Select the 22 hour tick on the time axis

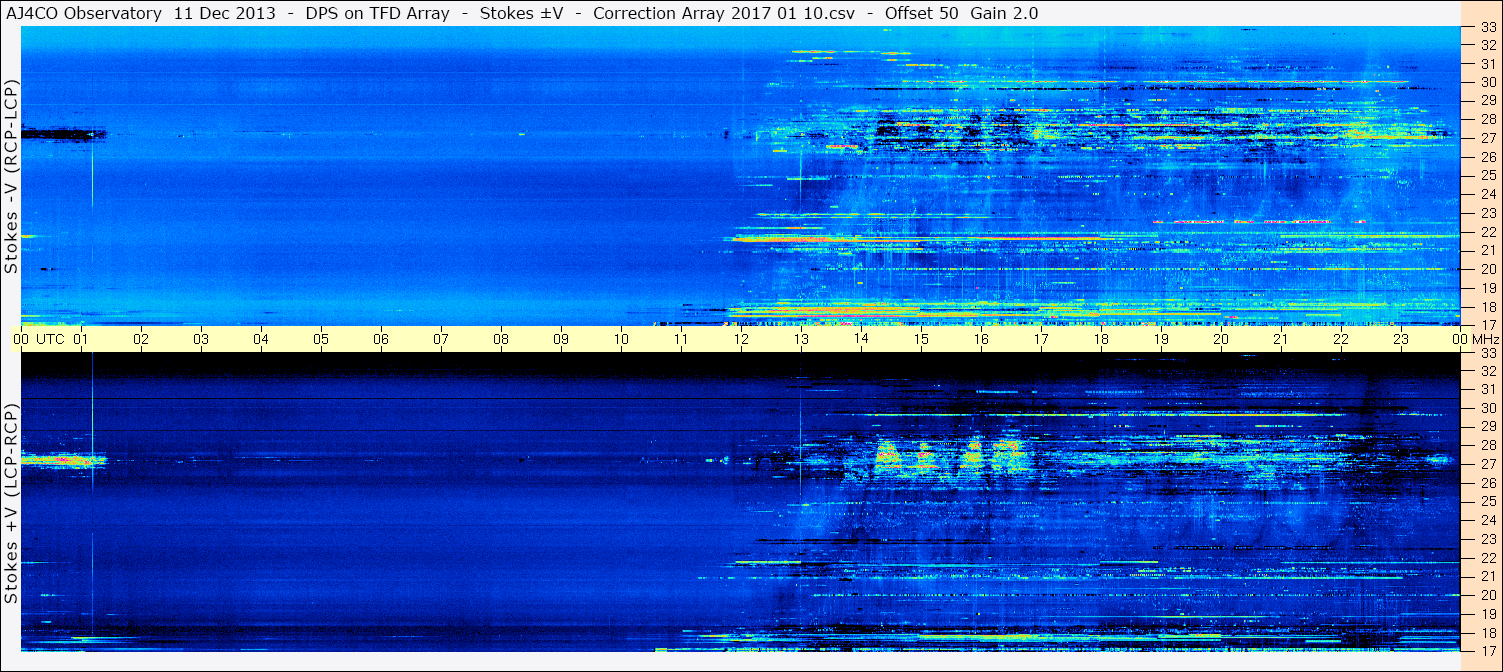coord(1341,339)
